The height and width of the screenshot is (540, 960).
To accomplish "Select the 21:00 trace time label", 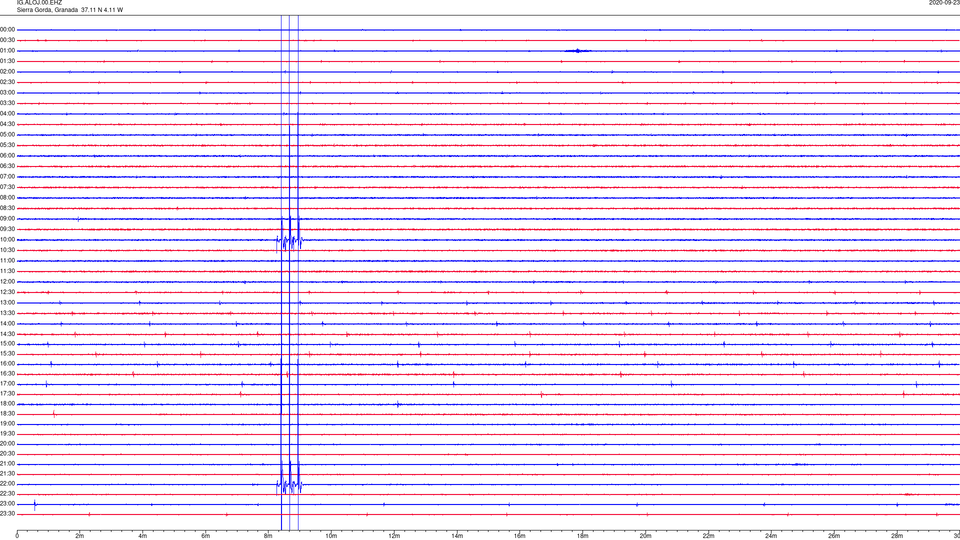I will coord(8,464).
